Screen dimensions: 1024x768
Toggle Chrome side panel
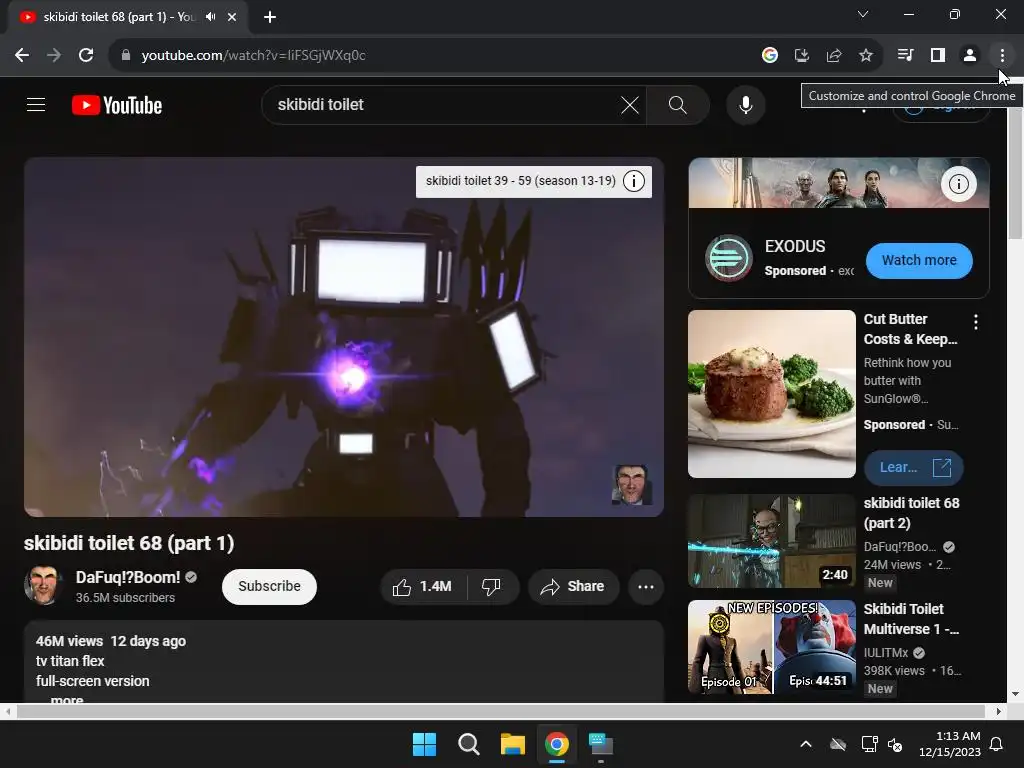[x=938, y=55]
